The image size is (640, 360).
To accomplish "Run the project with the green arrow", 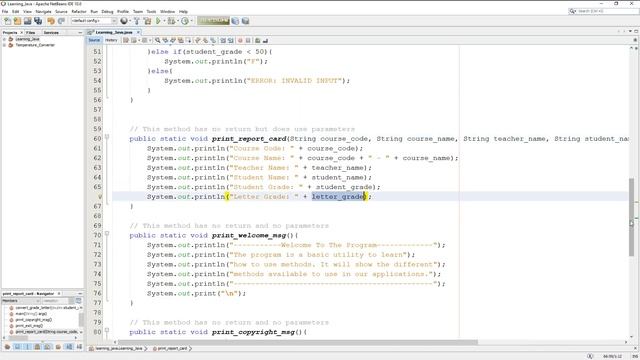I will point(158,21).
